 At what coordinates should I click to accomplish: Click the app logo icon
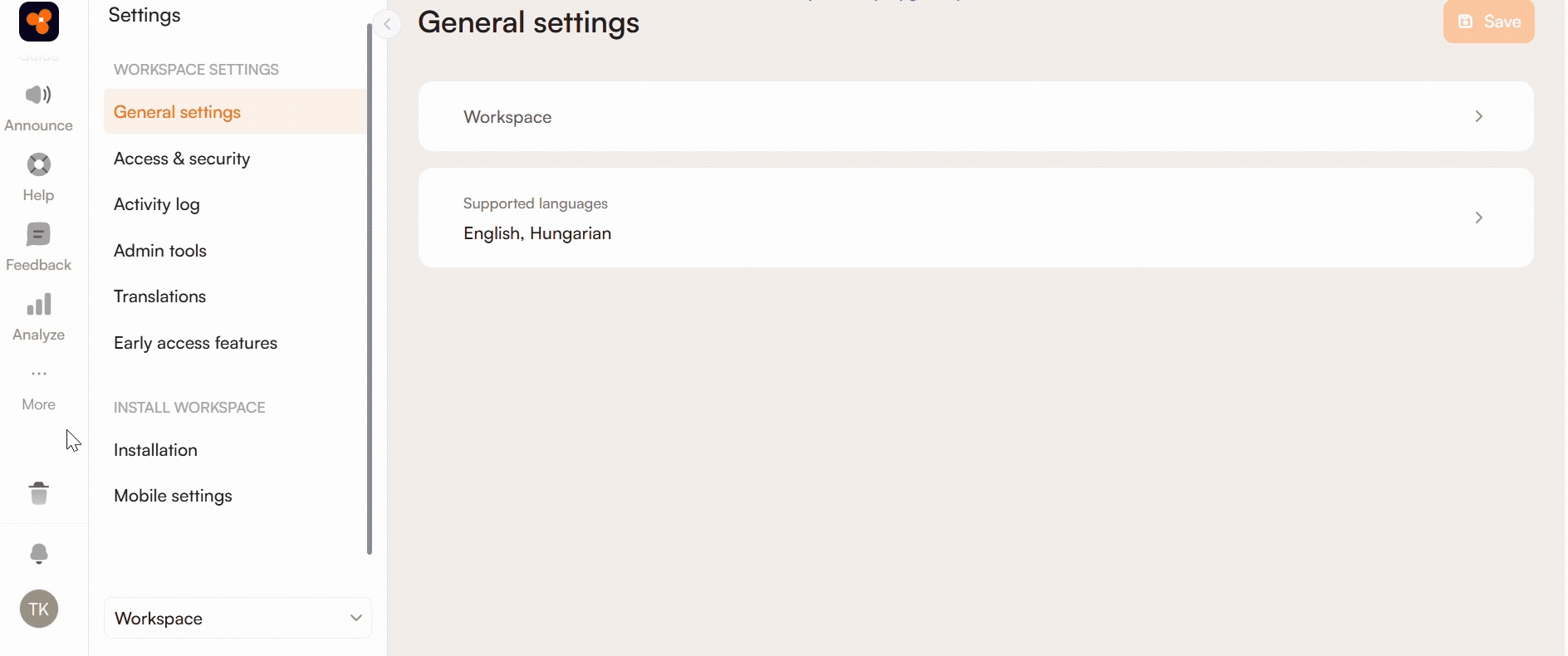point(39,22)
